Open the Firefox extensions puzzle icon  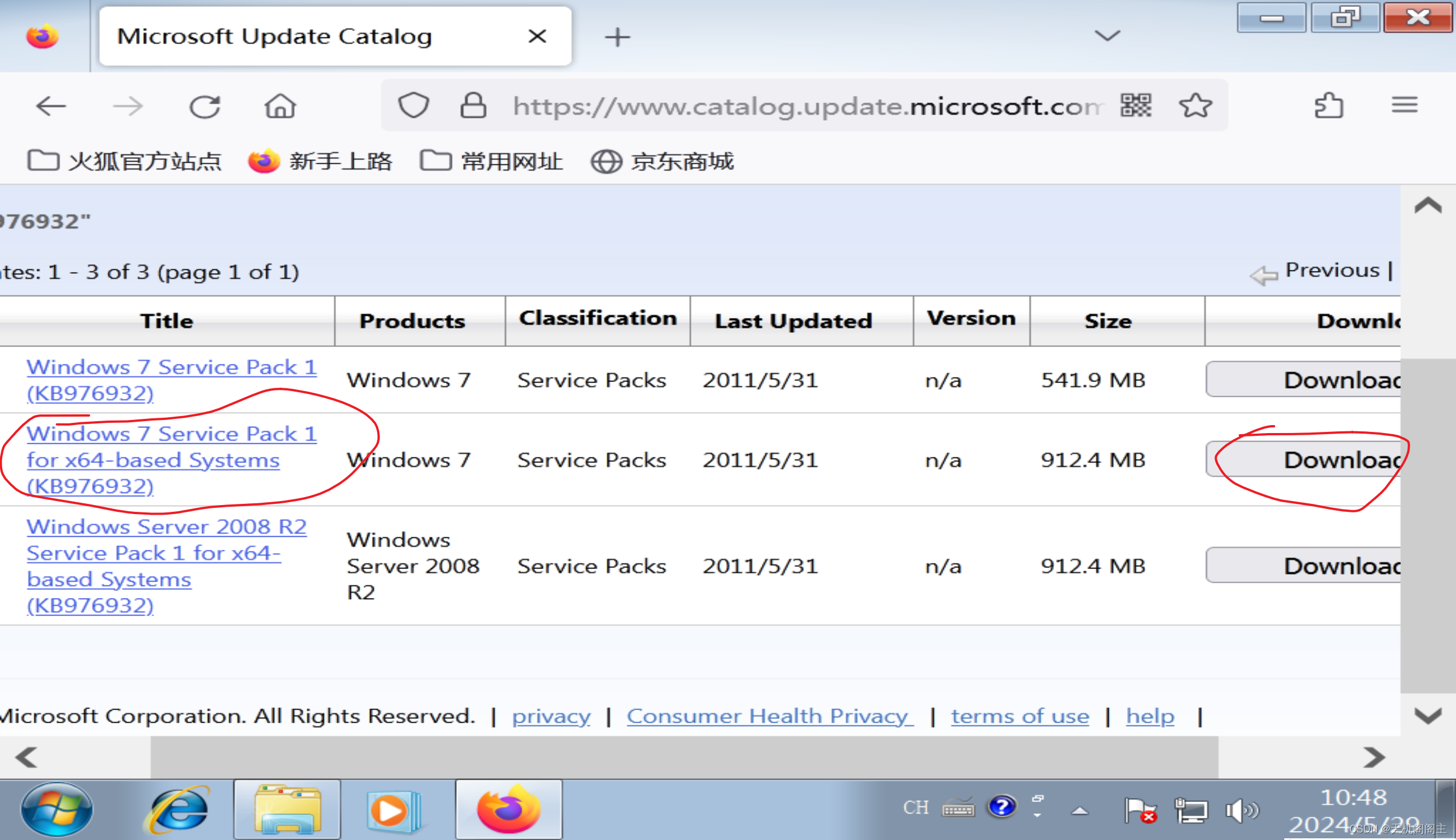tap(1329, 106)
